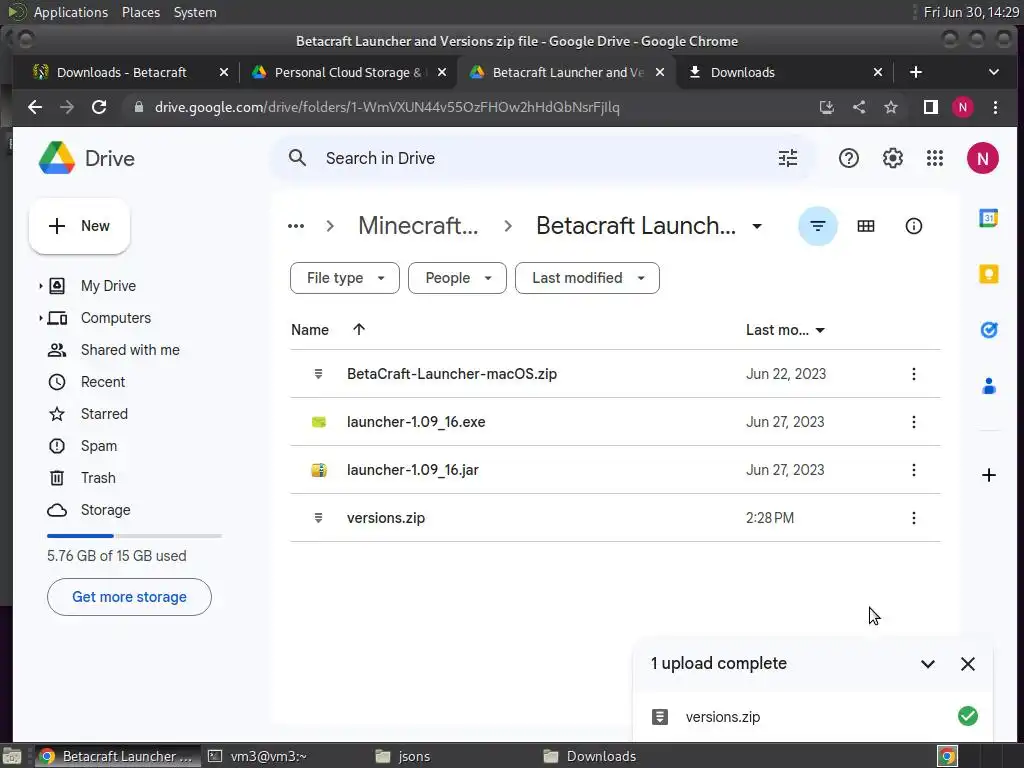
Task: Switch to grid layout view
Action: tap(865, 226)
